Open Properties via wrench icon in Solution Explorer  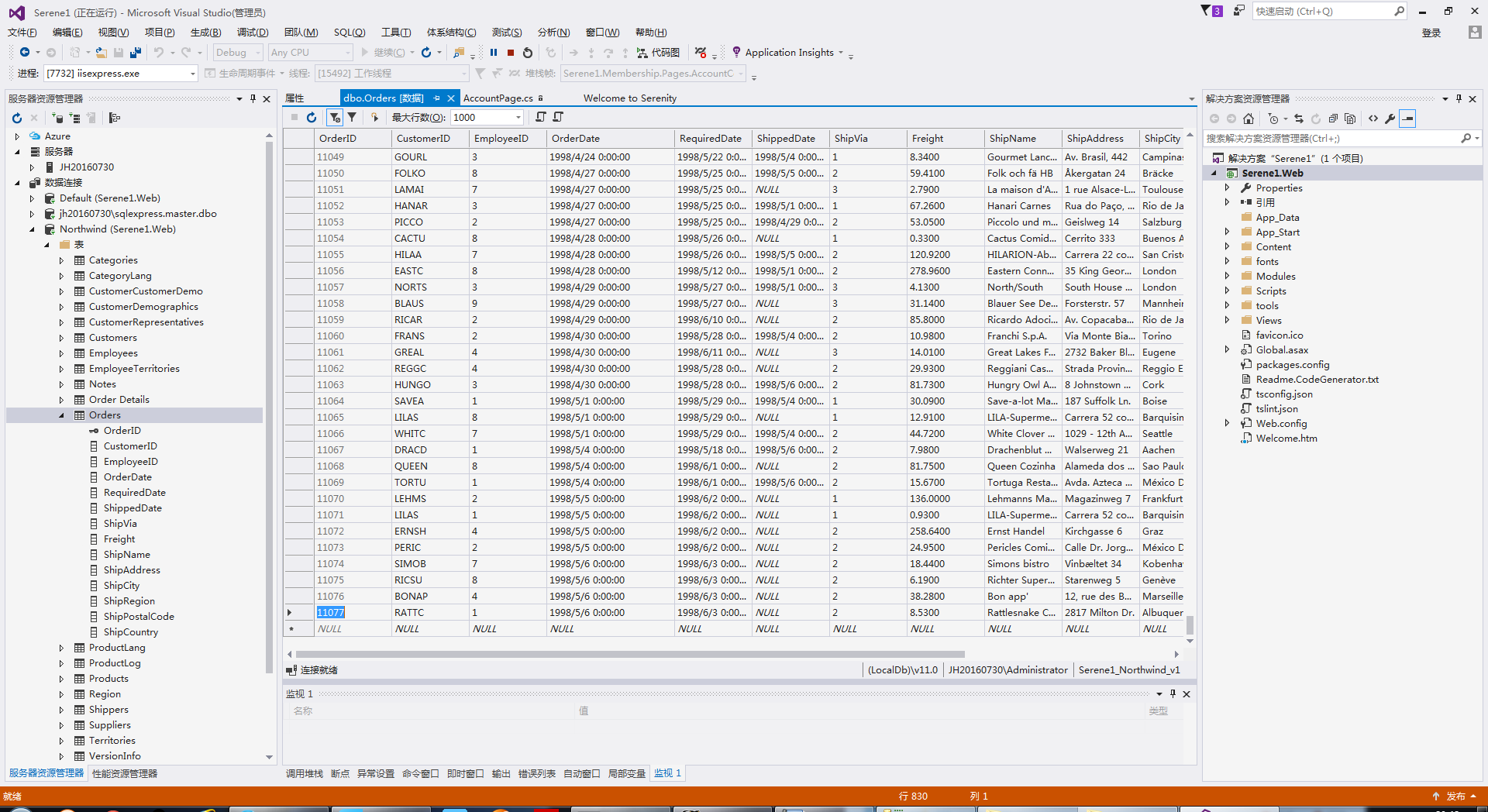(1390, 119)
